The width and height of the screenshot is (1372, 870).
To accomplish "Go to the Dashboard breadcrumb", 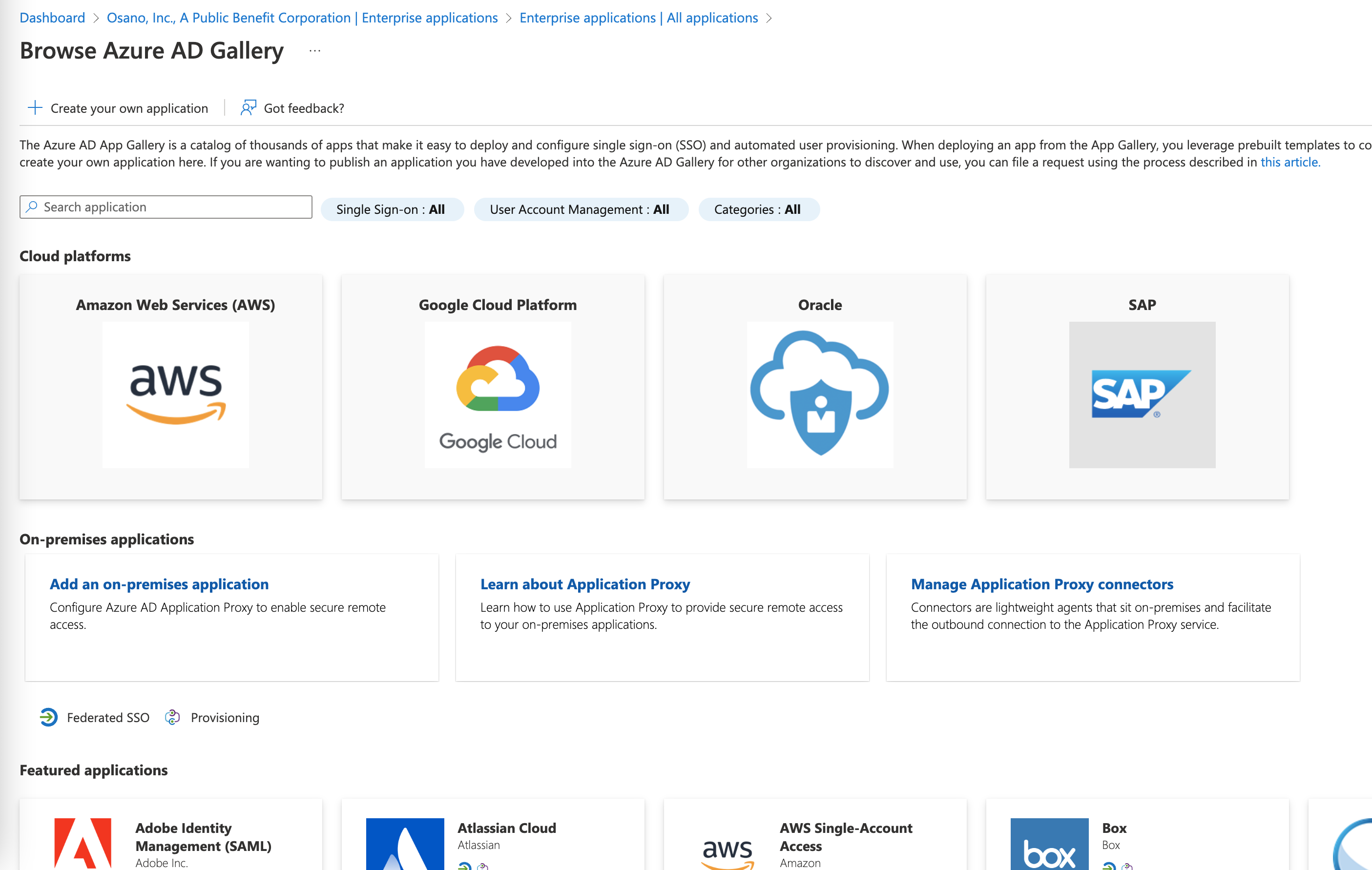I will point(52,18).
